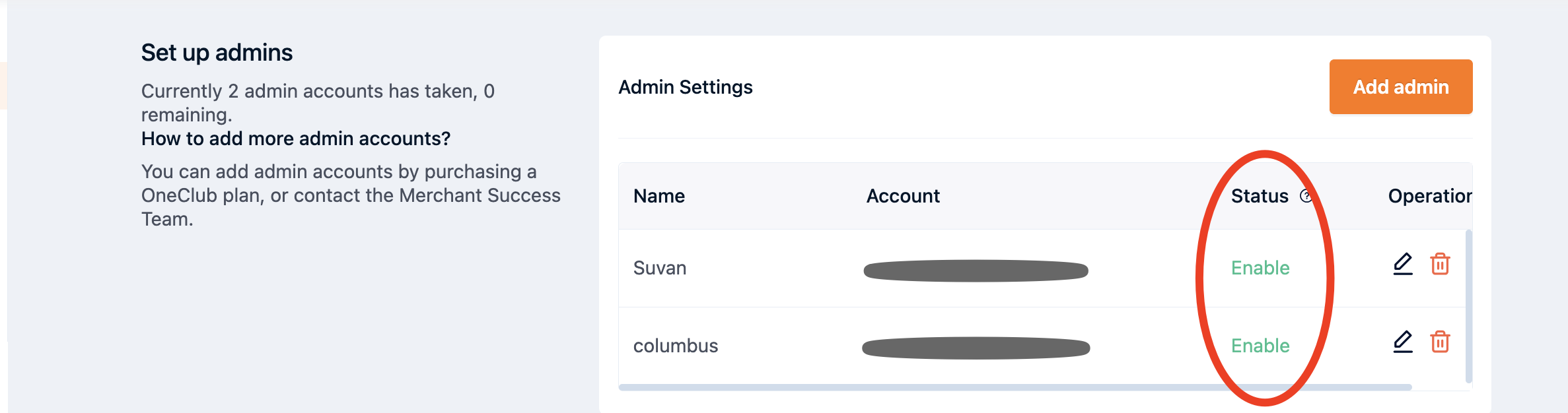Select the Suvan name cell
The image size is (1568, 413).
[660, 268]
